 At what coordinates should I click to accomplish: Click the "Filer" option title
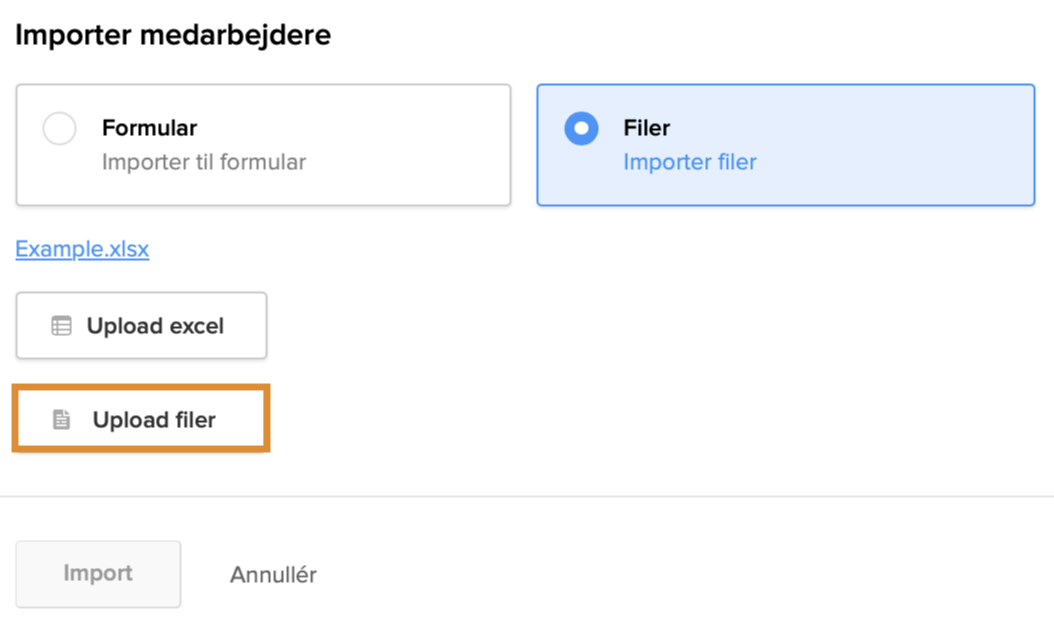(646, 128)
